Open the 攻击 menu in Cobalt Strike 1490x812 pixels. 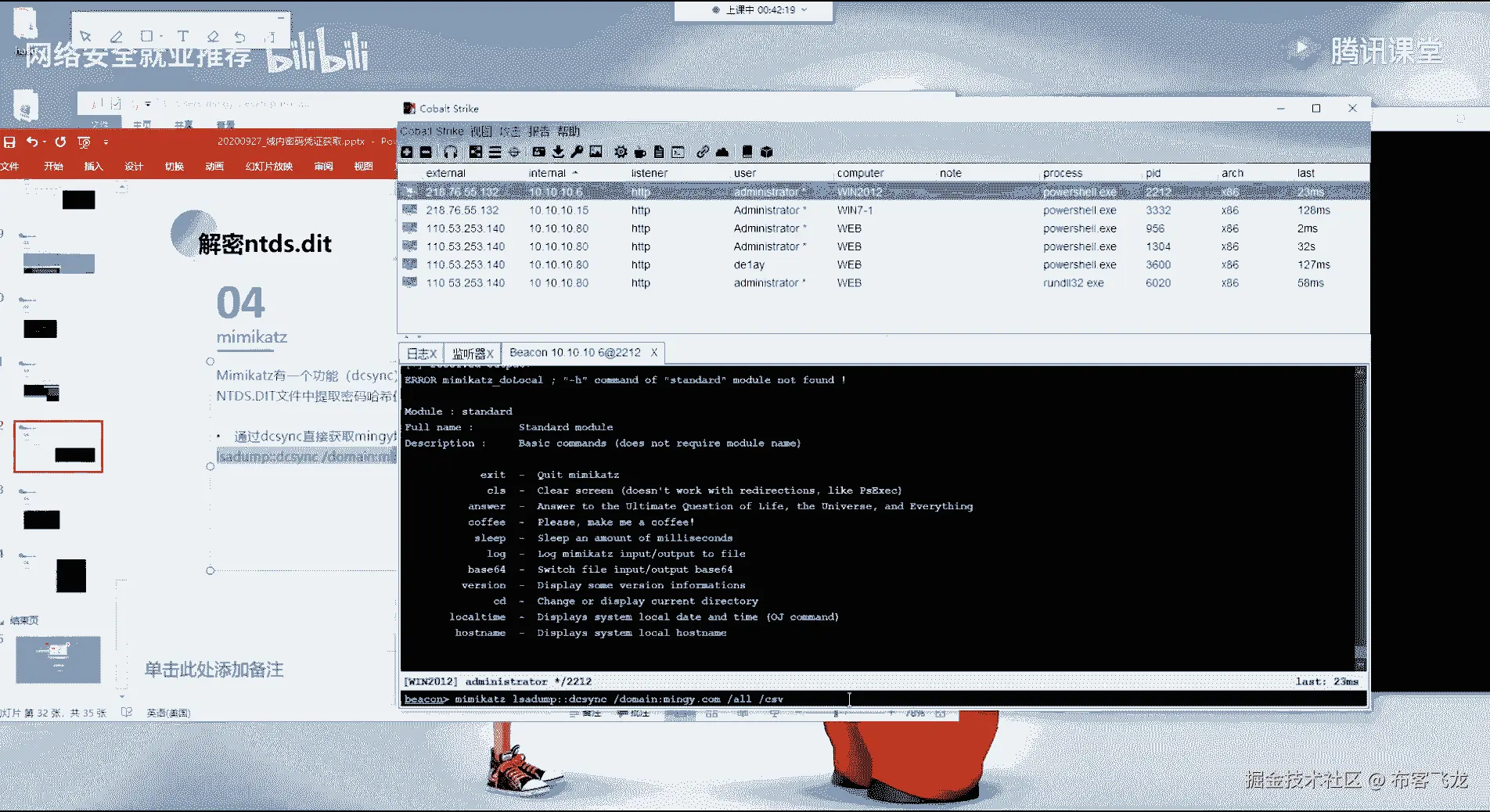click(x=510, y=131)
